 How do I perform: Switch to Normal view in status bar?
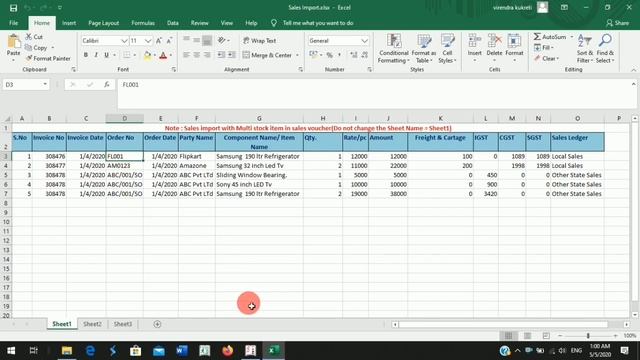click(x=508, y=336)
